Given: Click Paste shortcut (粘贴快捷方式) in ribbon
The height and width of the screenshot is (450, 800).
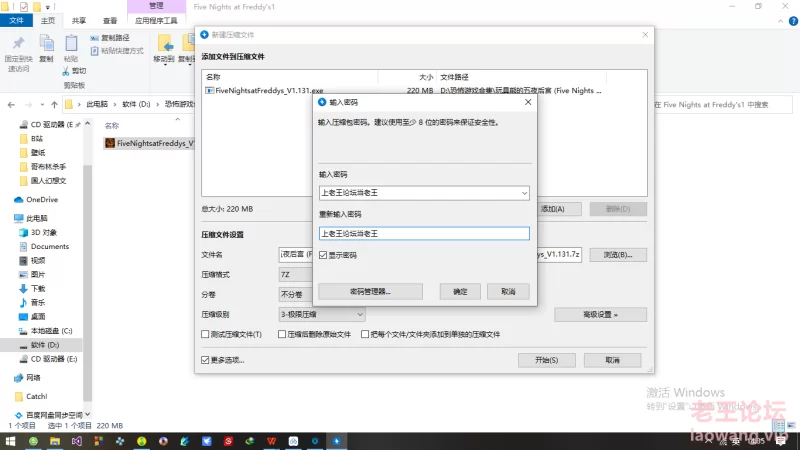Looking at the screenshot, I should (x=117, y=51).
